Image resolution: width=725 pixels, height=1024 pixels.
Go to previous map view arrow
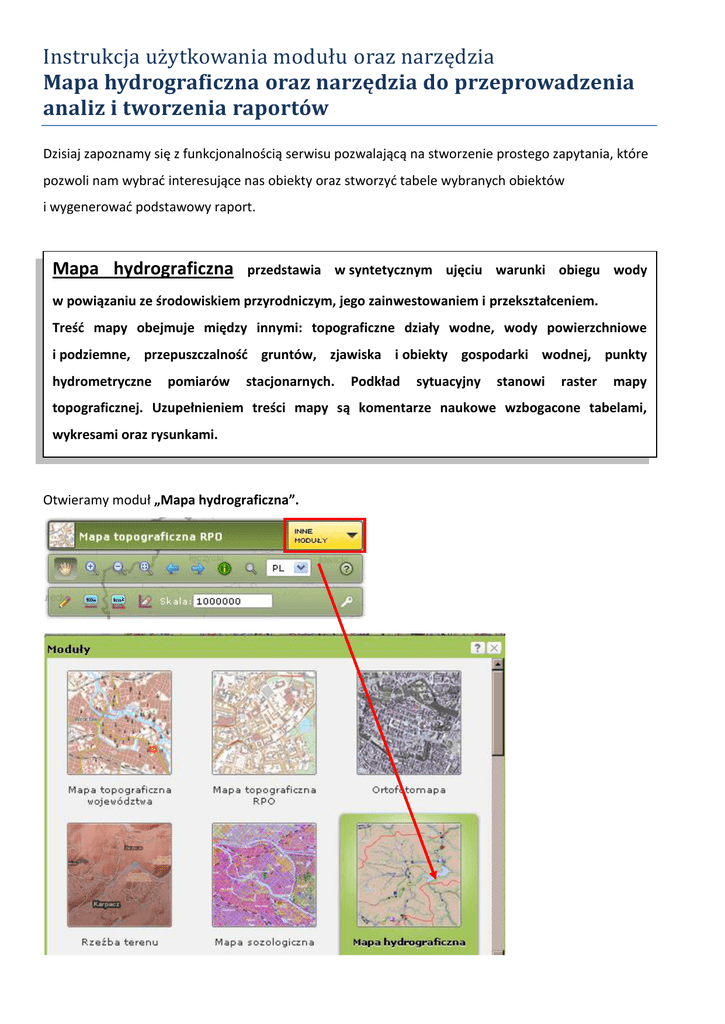[172, 568]
